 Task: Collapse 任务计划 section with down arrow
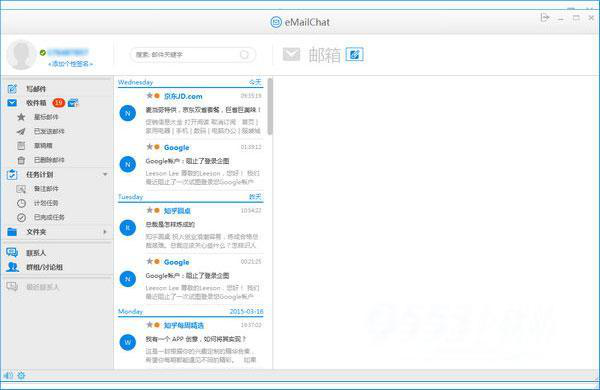[105, 175]
